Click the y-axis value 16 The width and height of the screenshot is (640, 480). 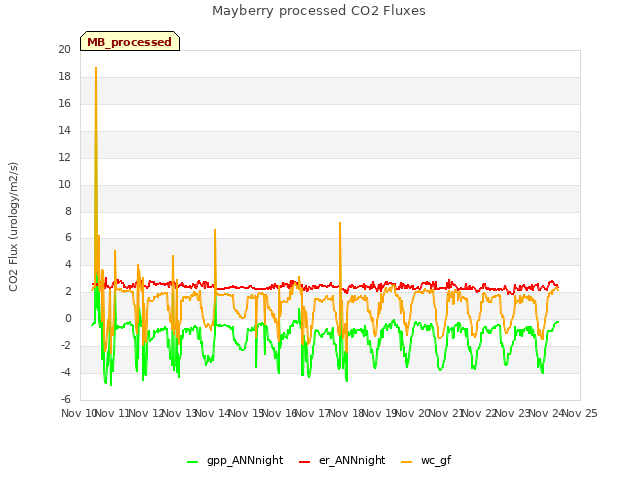64,103
